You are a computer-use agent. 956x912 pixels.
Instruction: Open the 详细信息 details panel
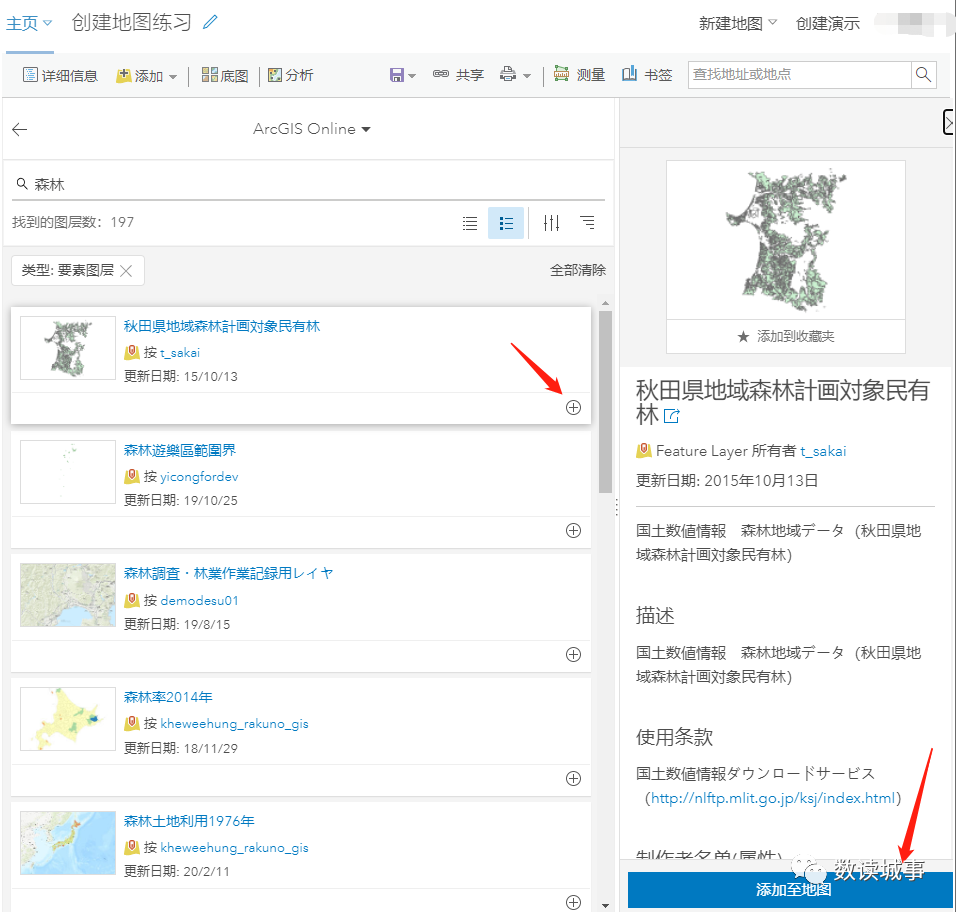click(60, 75)
